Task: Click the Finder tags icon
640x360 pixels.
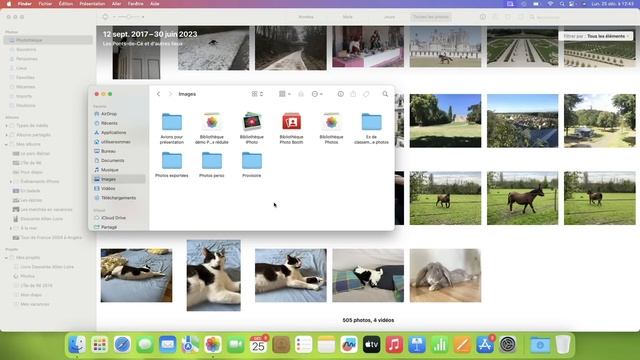Action: (366, 94)
